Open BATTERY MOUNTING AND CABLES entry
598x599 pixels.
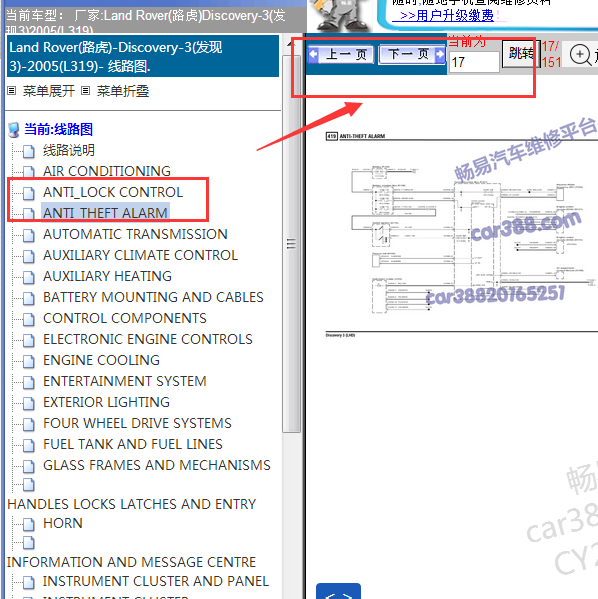153,297
